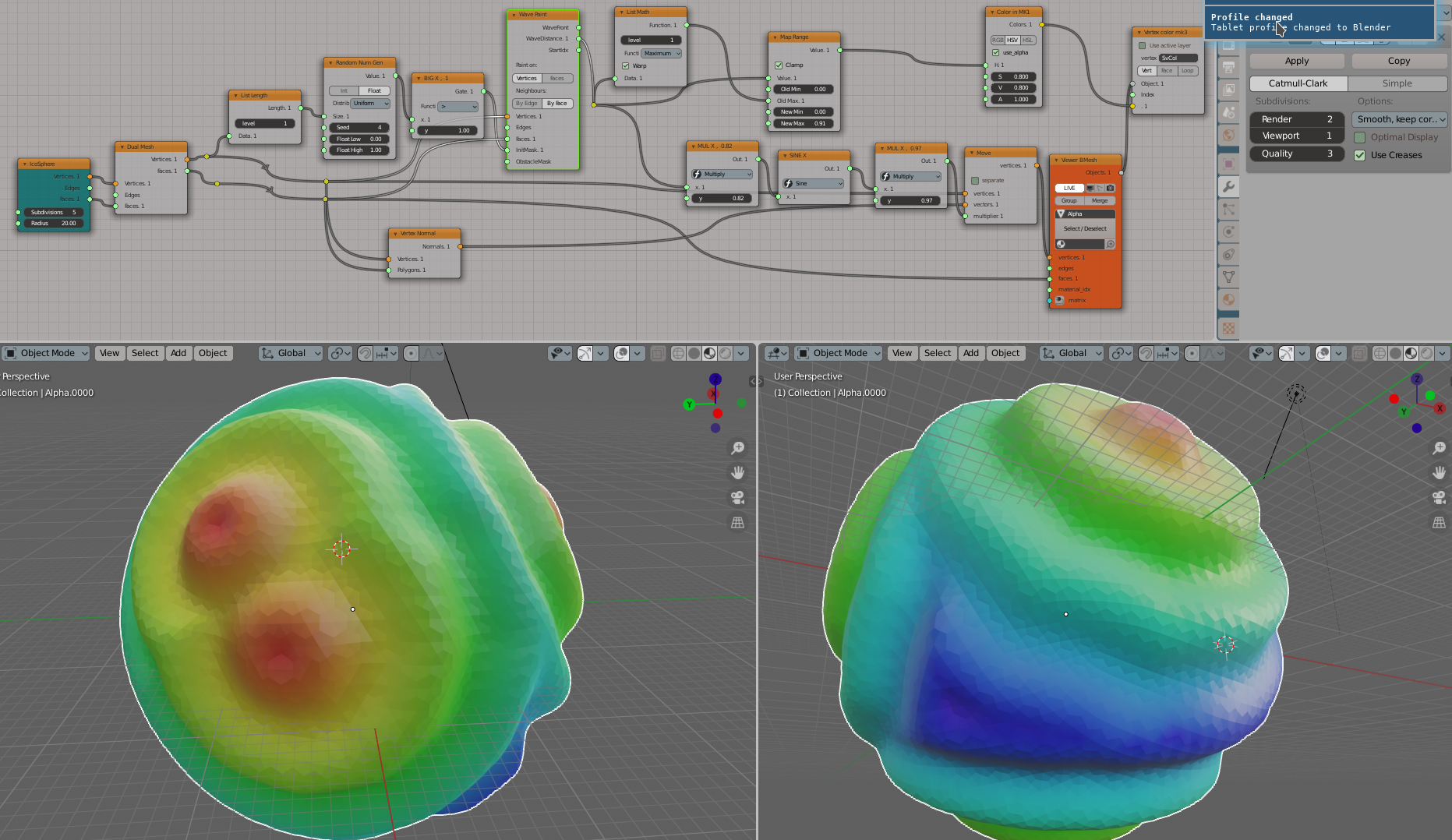1452x840 pixels.
Task: Toggle camera view in left viewport
Action: [737, 498]
